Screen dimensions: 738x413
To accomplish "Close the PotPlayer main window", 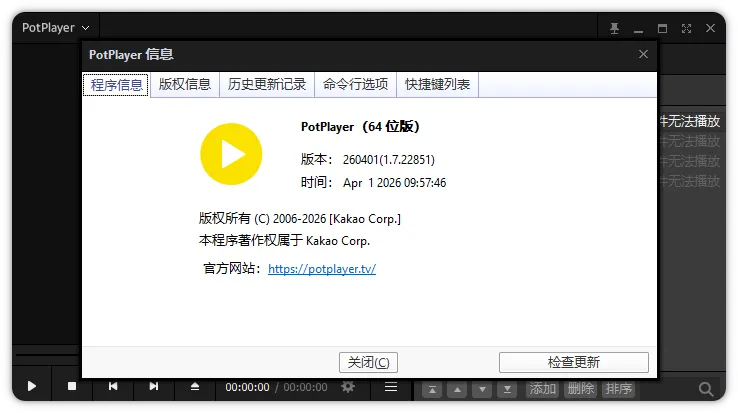I will tap(710, 28).
